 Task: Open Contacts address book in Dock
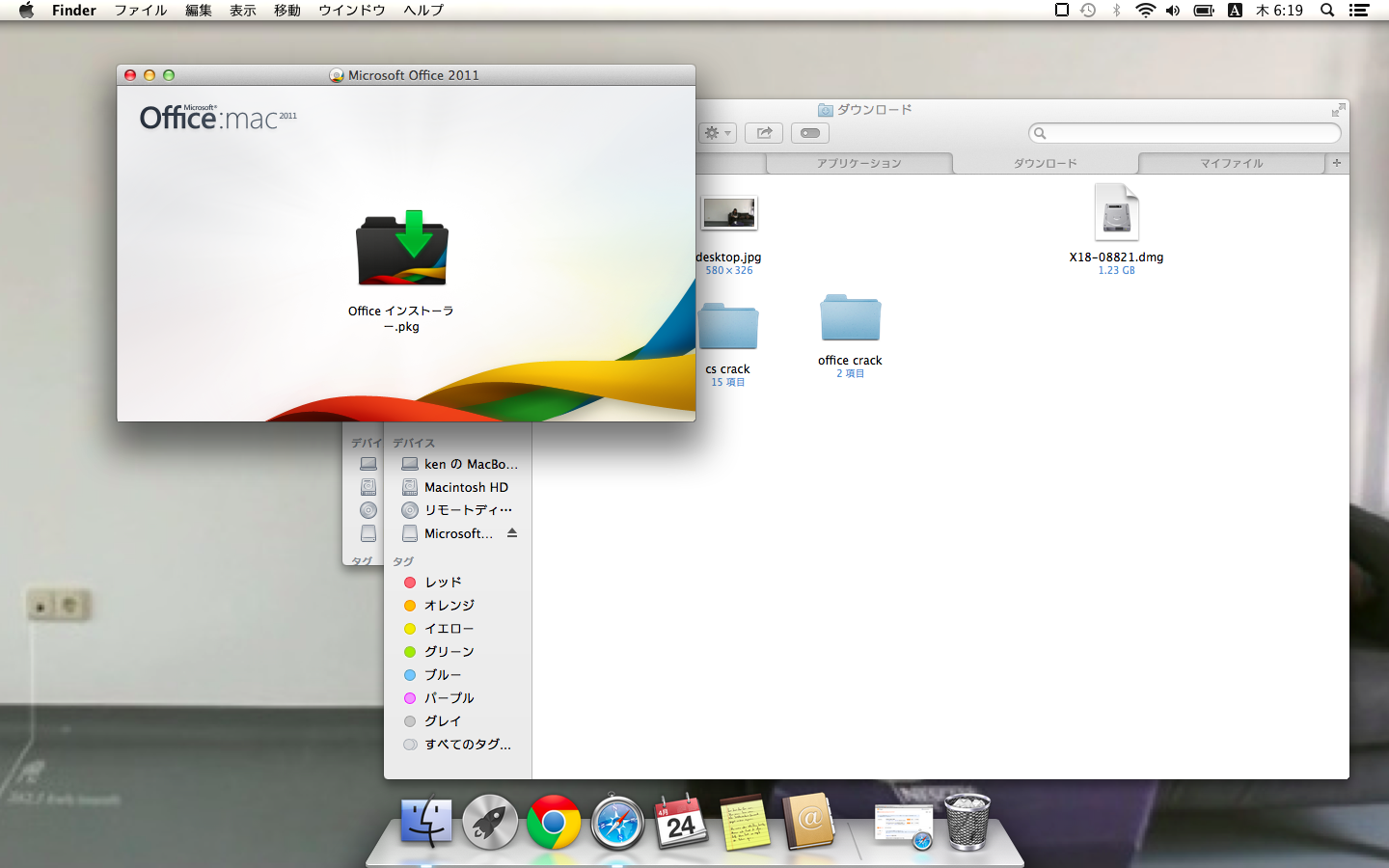pyautogui.click(x=808, y=822)
